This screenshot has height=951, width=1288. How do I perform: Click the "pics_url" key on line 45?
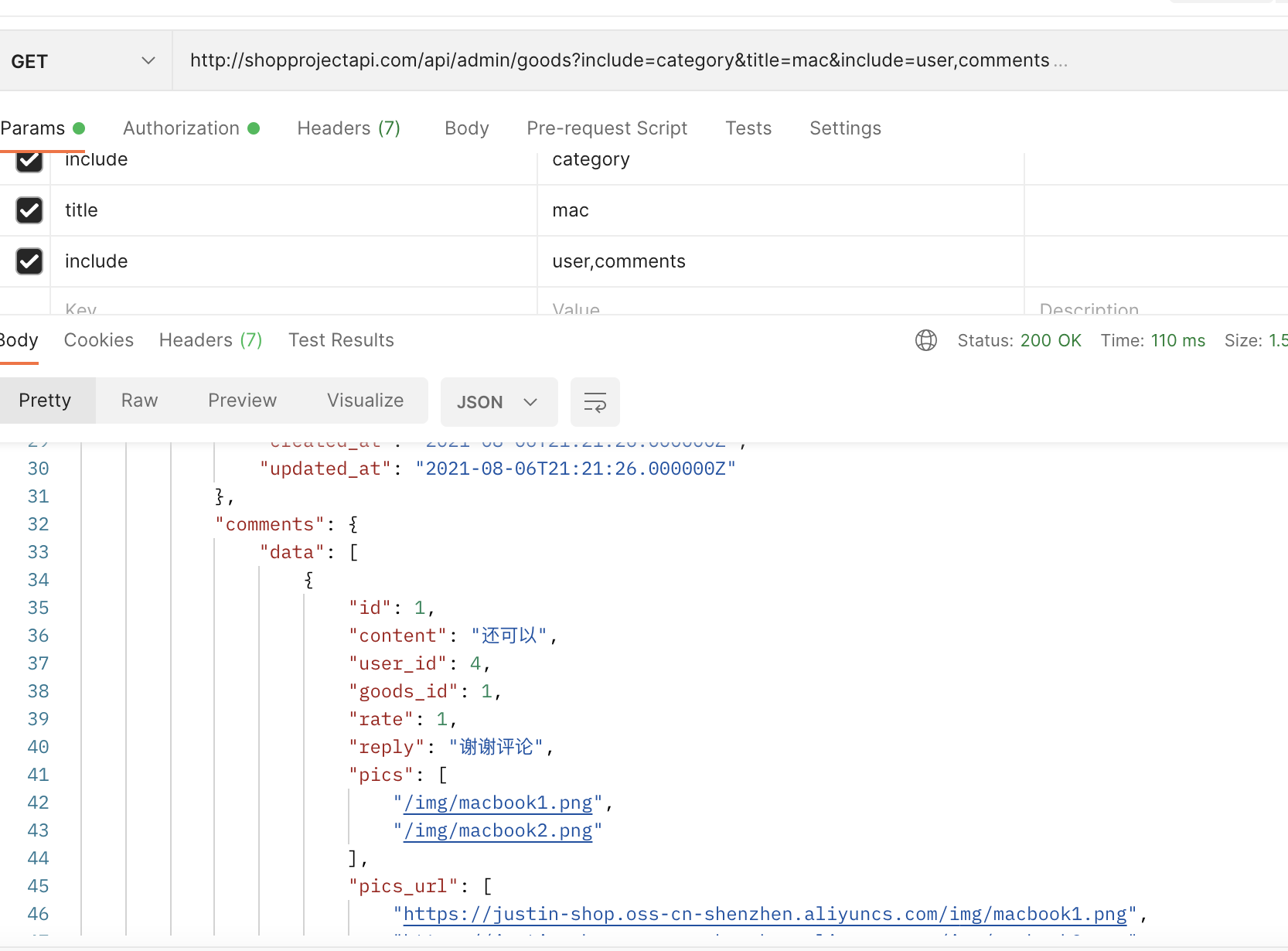[404, 887]
